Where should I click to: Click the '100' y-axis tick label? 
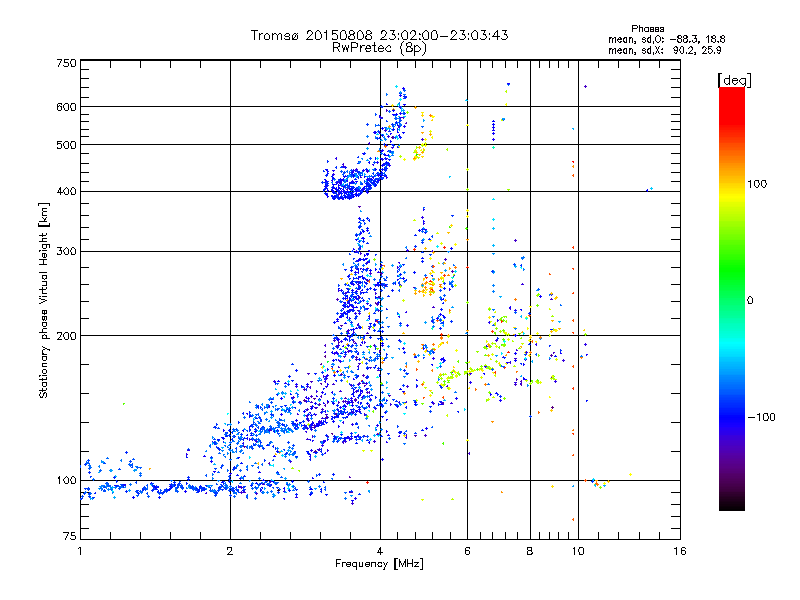[x=67, y=481]
